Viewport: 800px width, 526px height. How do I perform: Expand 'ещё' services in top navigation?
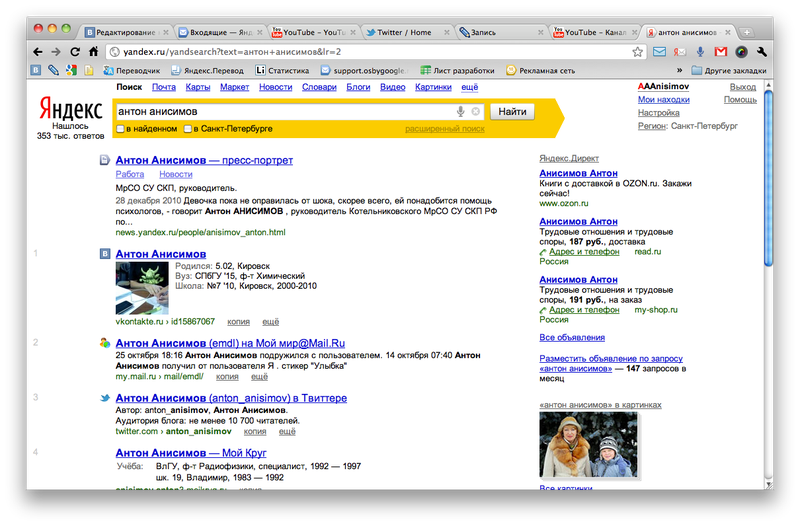coord(469,87)
